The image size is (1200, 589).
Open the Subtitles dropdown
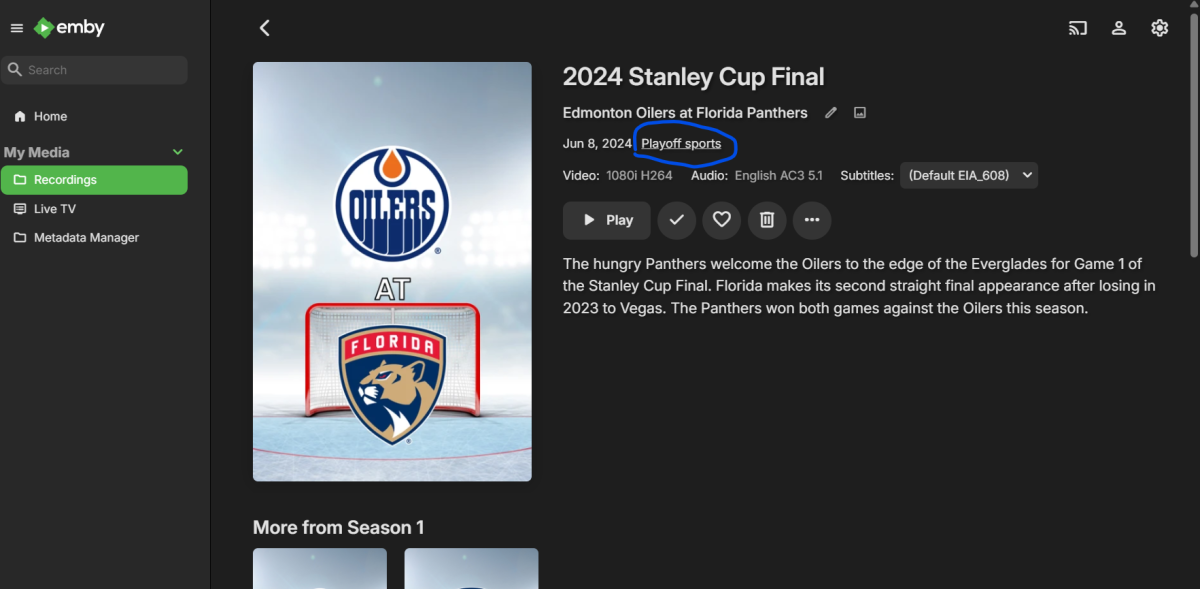click(969, 176)
